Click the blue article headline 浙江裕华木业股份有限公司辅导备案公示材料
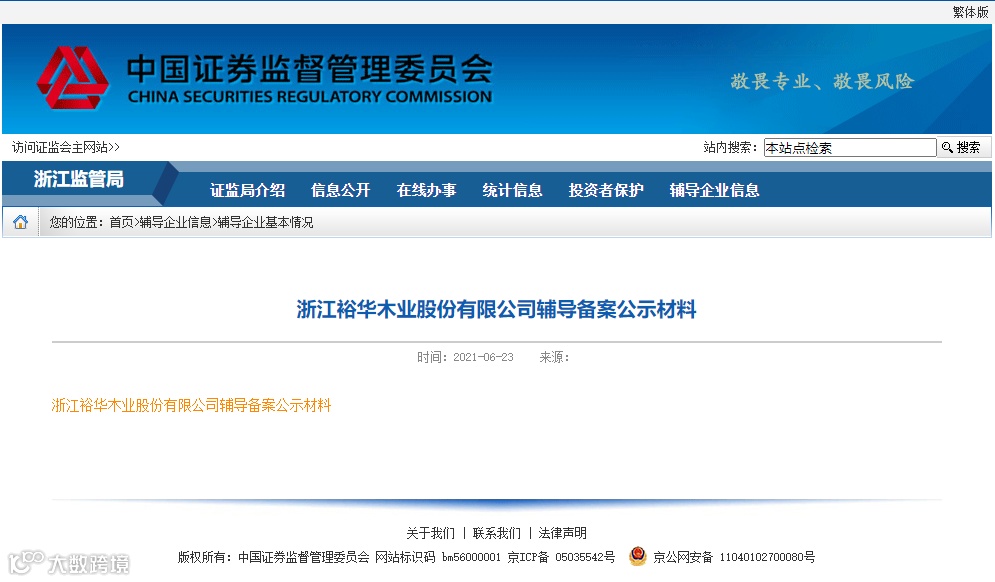The width and height of the screenshot is (995, 582). click(496, 310)
